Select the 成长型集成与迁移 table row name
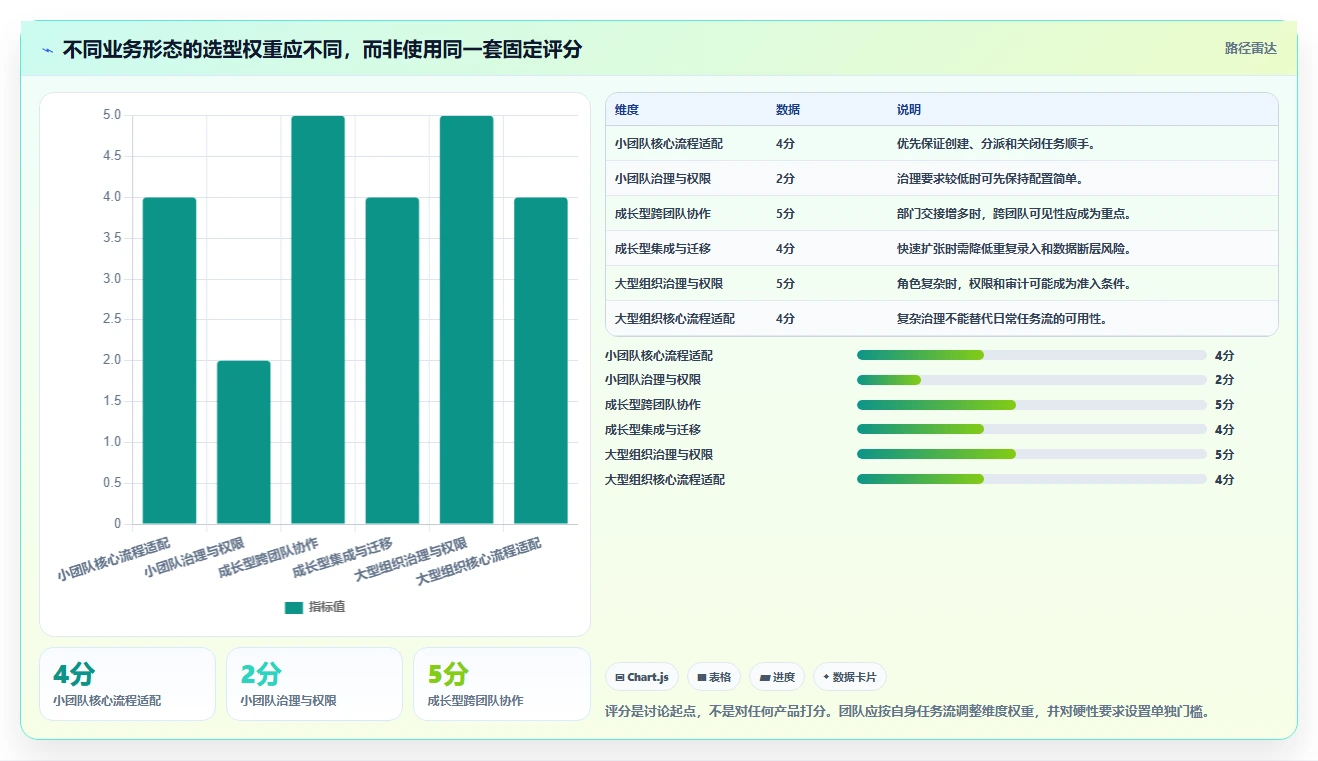The image size is (1318, 761). 663,249
